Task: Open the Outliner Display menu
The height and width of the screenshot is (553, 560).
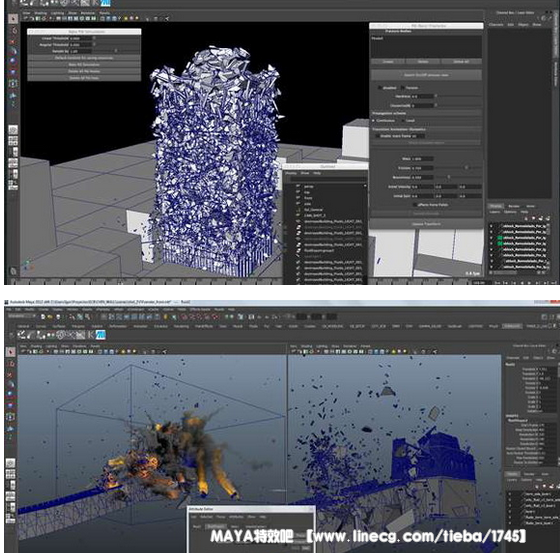Action: point(291,173)
